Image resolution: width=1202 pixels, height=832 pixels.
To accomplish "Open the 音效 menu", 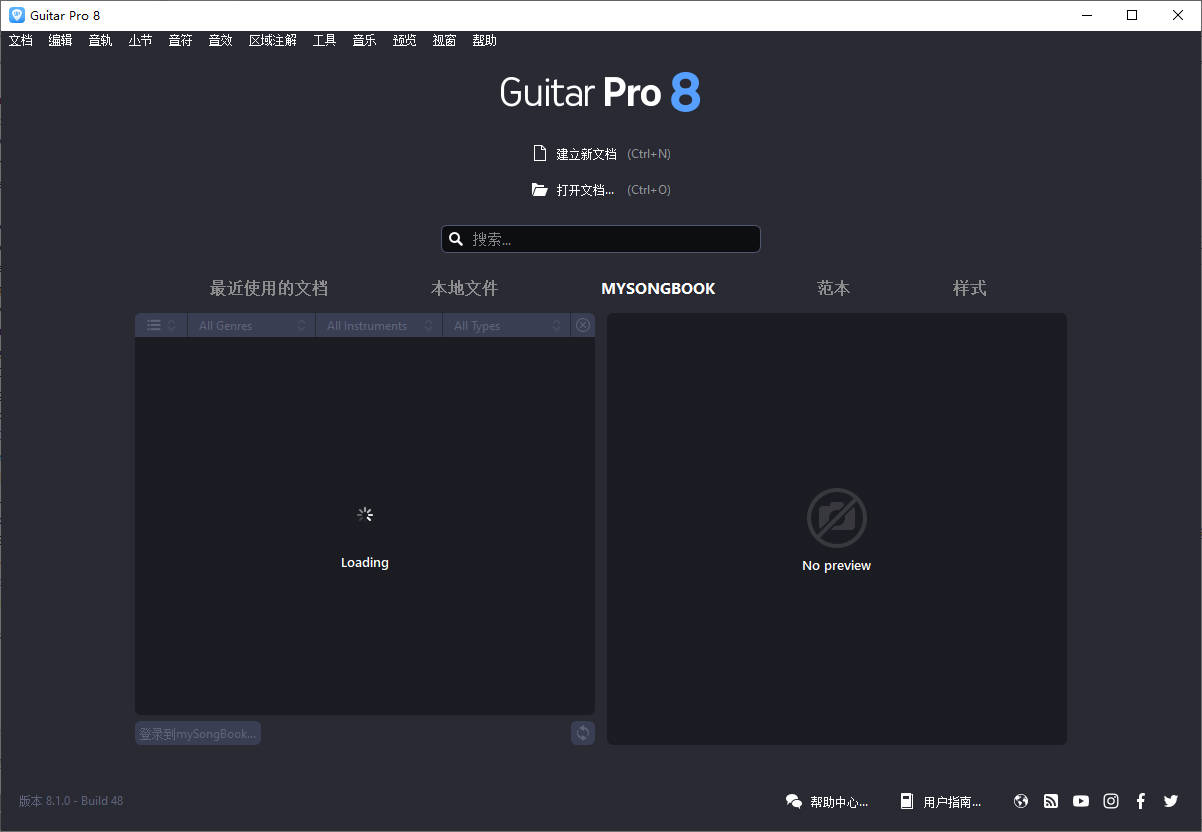I will [x=221, y=41].
